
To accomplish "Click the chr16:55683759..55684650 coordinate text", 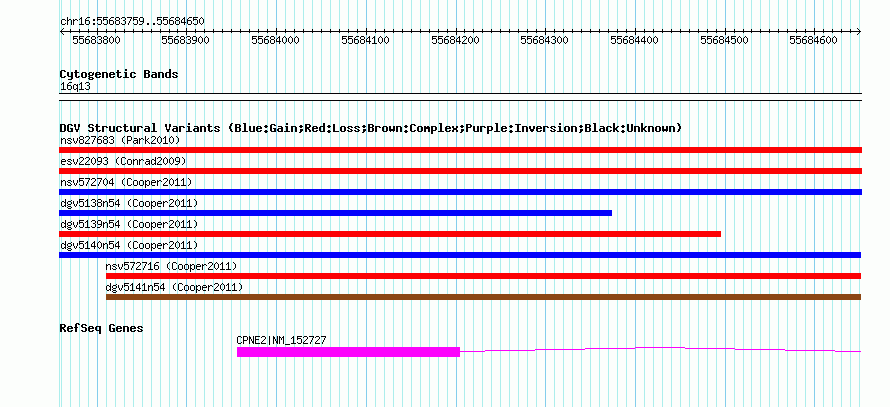I will click(x=132, y=22).
